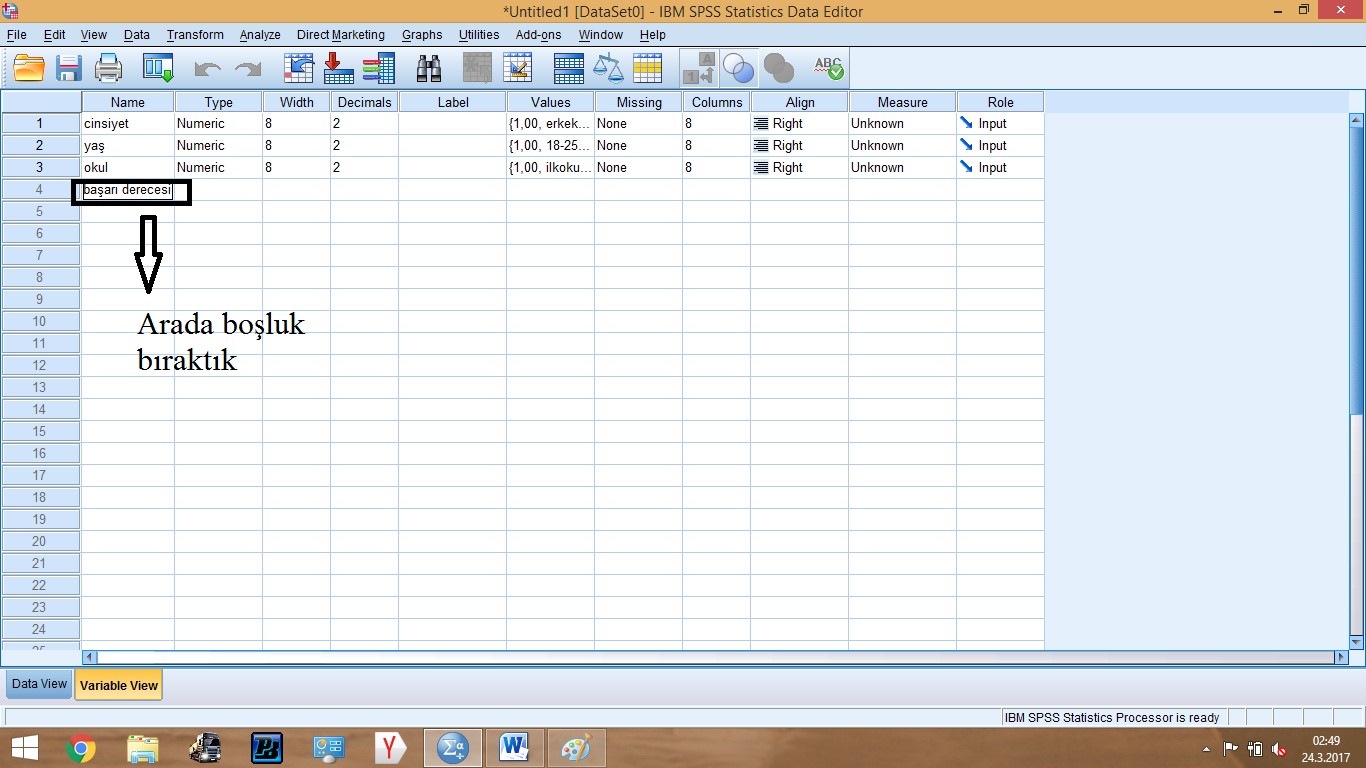Screen dimensions: 1366x768
Task: Print using the printer toolbar icon
Action: click(x=108, y=68)
